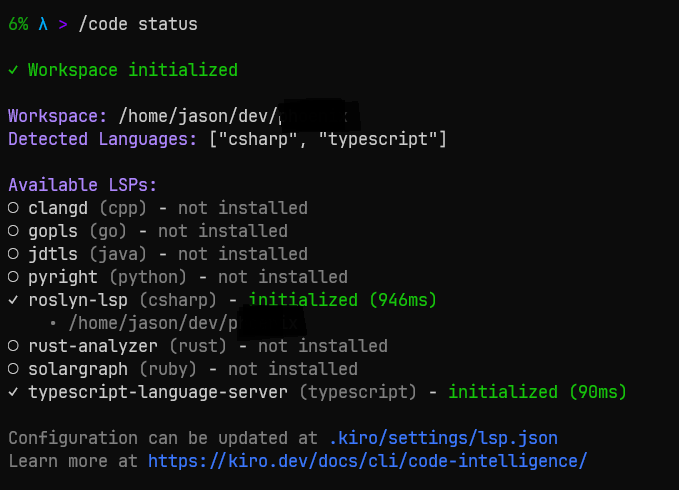Click the checkmark beside roslyn-lsp
679x490 pixels.
click(x=13, y=300)
